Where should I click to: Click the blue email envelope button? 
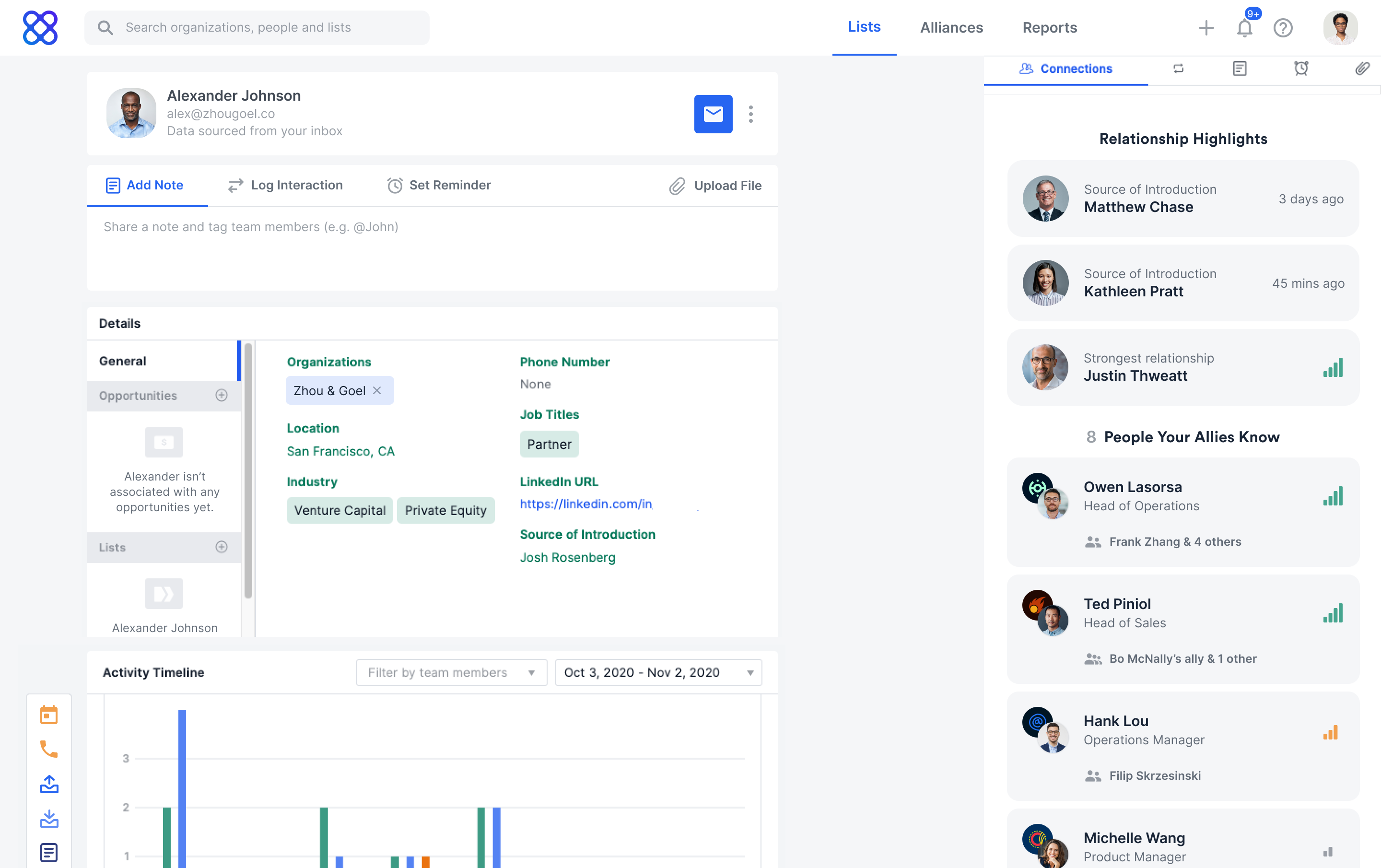(713, 114)
